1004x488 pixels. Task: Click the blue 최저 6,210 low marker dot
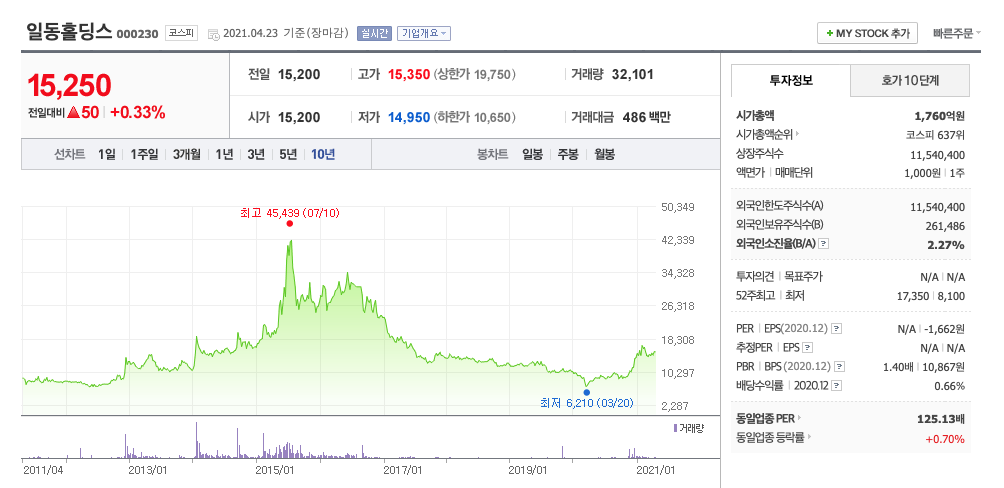(x=586, y=392)
